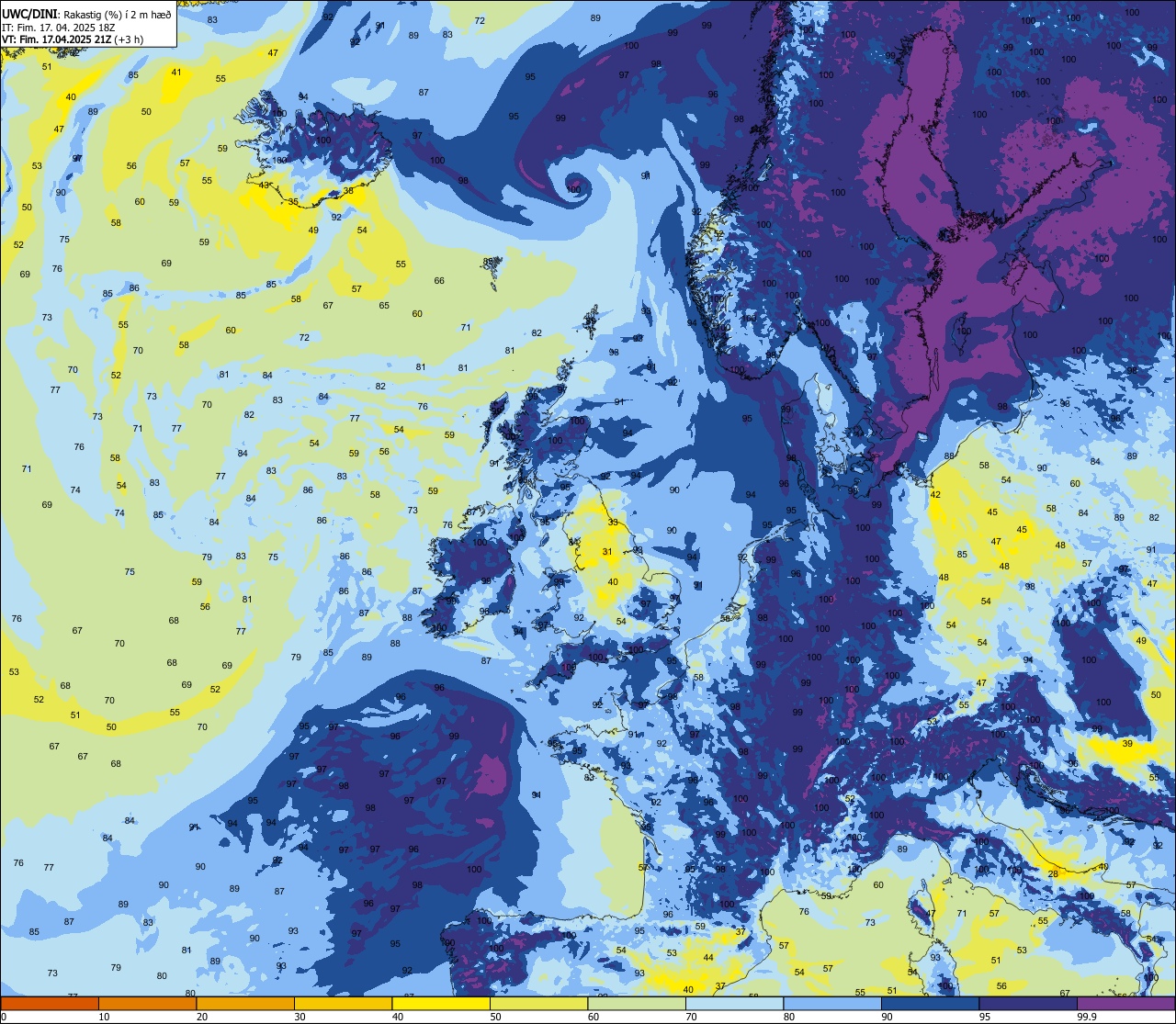The height and width of the screenshot is (1024, 1176).
Task: Click the value "42" near the Polish coast
Action: [935, 495]
